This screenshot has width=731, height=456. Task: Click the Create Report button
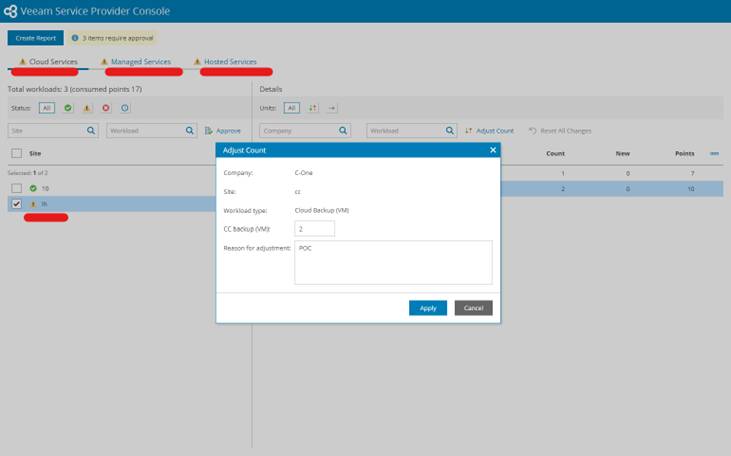(x=35, y=38)
